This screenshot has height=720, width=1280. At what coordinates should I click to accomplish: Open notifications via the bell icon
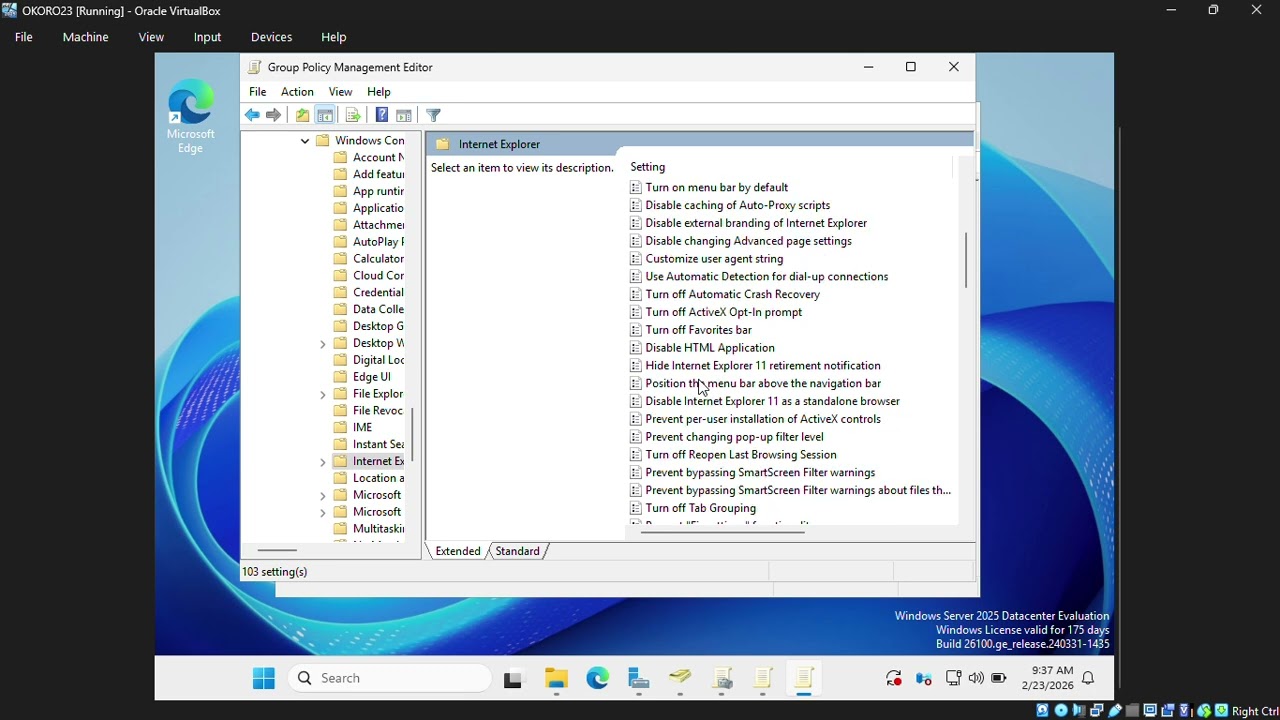(x=1088, y=678)
